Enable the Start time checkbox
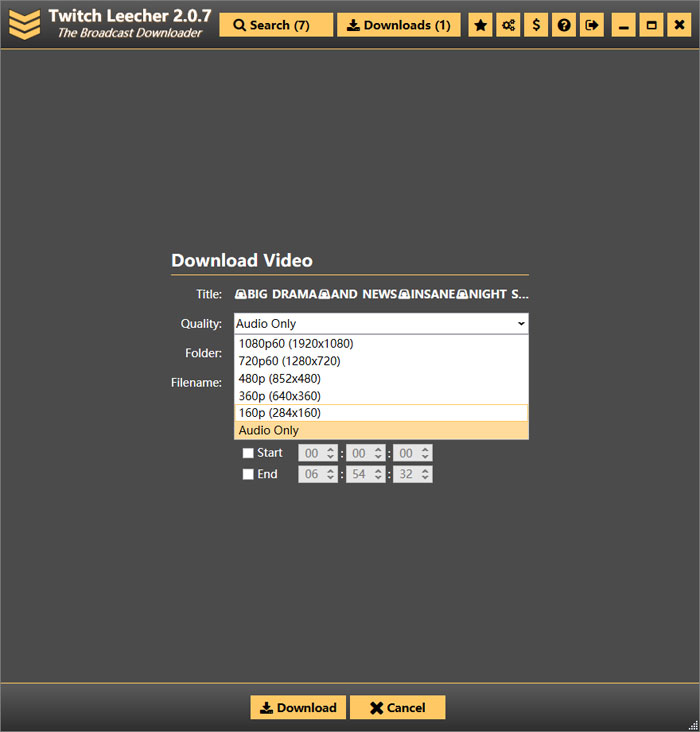Image resolution: width=700 pixels, height=732 pixels. tap(248, 453)
